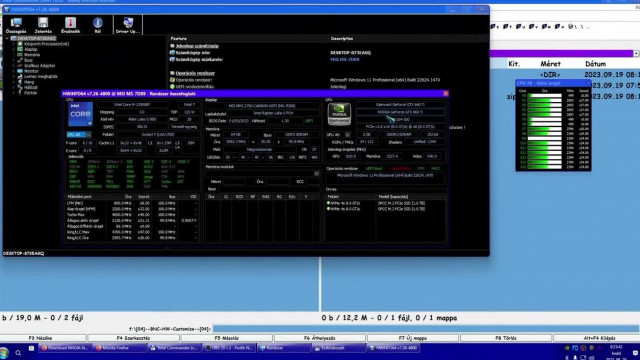The width and height of the screenshot is (640, 360).
Task: Open the Összegzés summary toolbar icon
Action: pyautogui.click(x=16, y=25)
